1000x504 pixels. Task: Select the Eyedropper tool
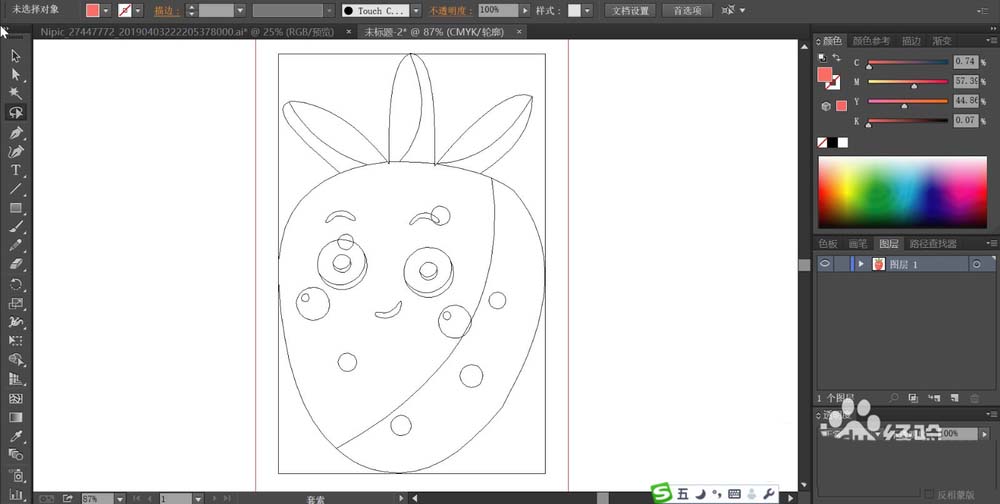[x=16, y=436]
